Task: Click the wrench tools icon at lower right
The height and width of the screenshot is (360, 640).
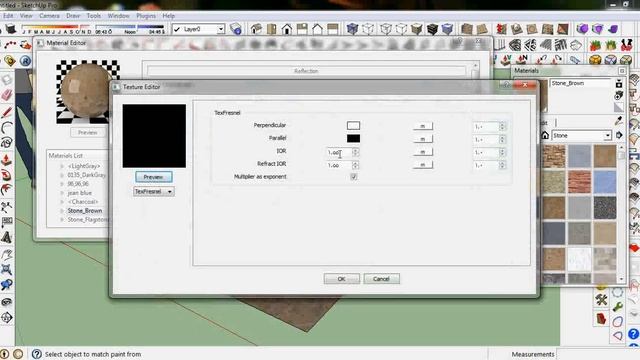Action: (x=601, y=300)
